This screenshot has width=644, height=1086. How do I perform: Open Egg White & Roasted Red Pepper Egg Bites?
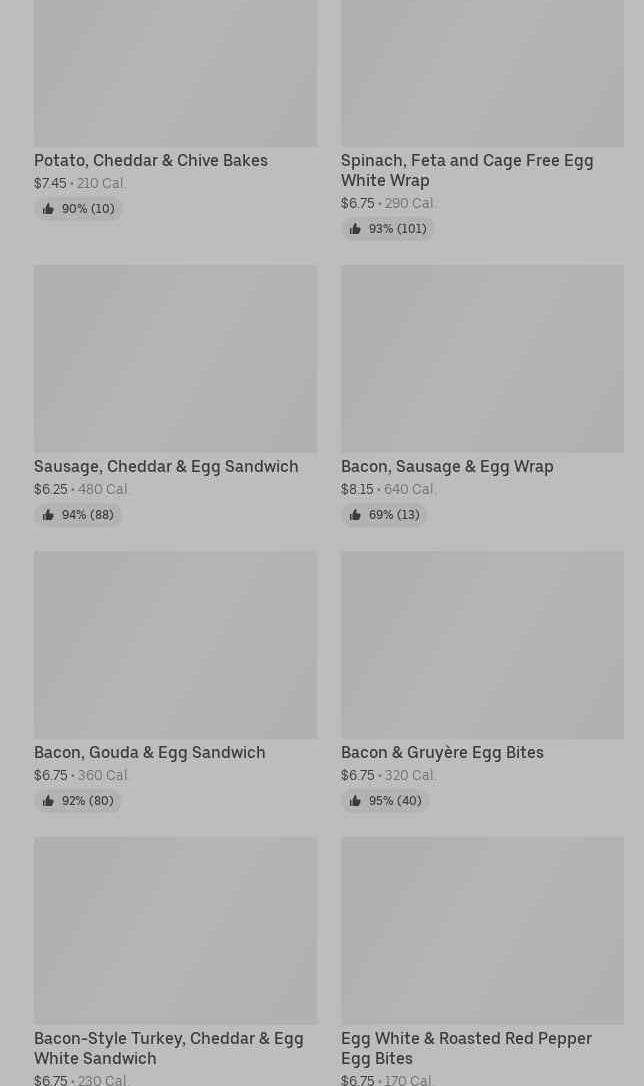[x=466, y=1048]
